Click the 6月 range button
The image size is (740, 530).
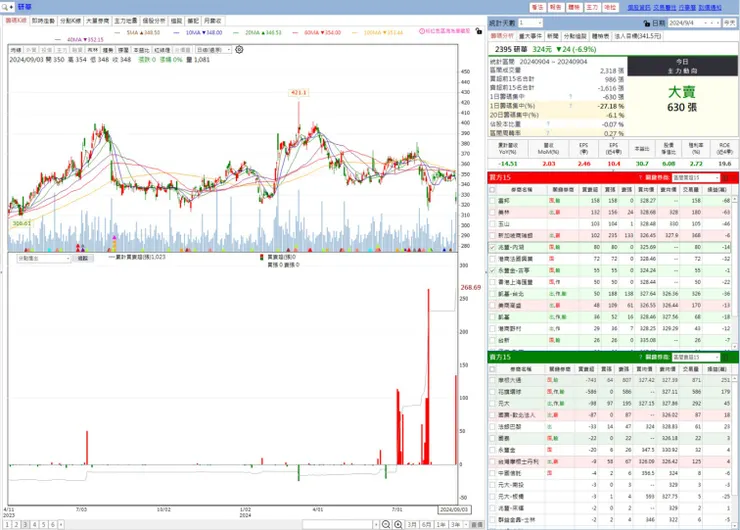[427, 524]
